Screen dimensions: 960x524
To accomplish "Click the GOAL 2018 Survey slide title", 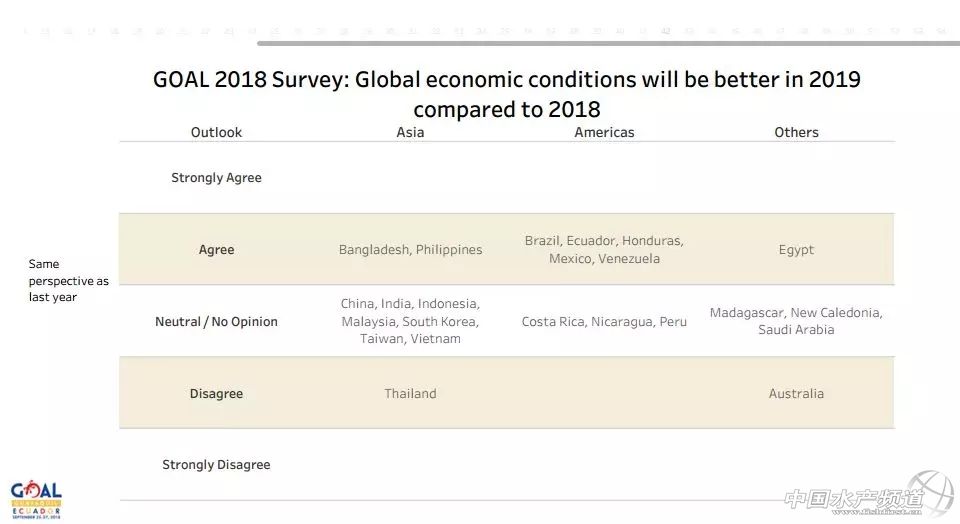I will pos(506,93).
